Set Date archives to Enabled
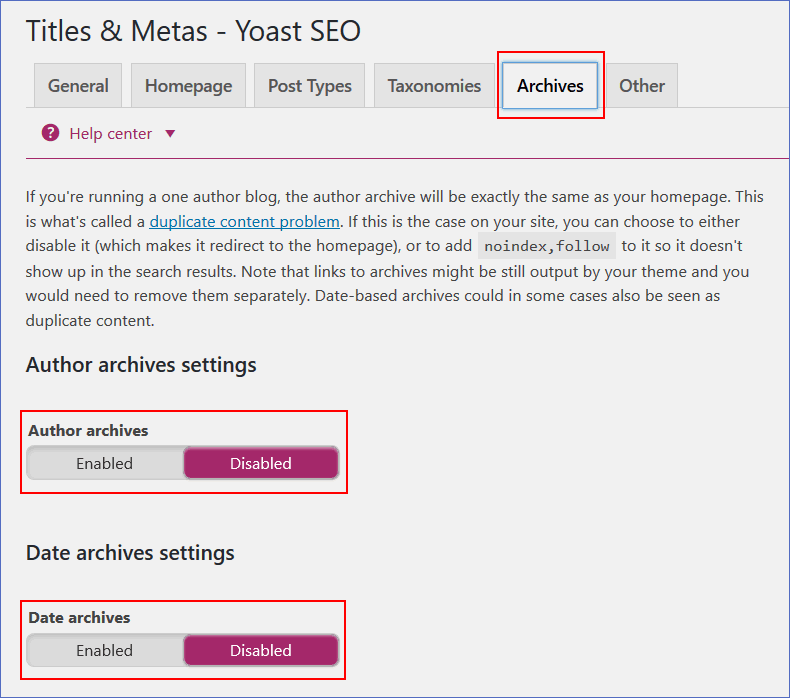 point(105,650)
